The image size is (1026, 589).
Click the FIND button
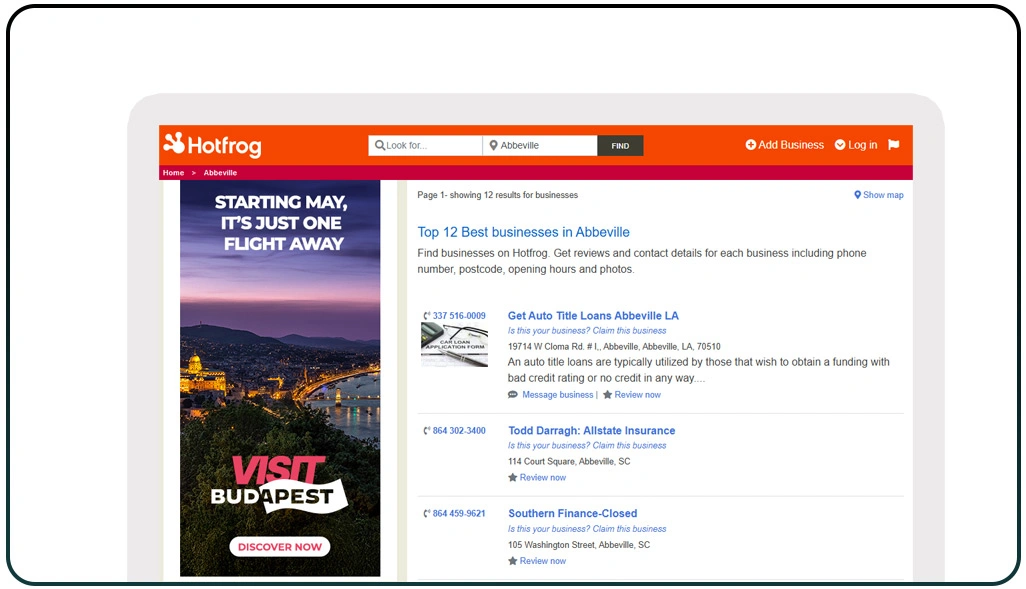[x=620, y=145]
